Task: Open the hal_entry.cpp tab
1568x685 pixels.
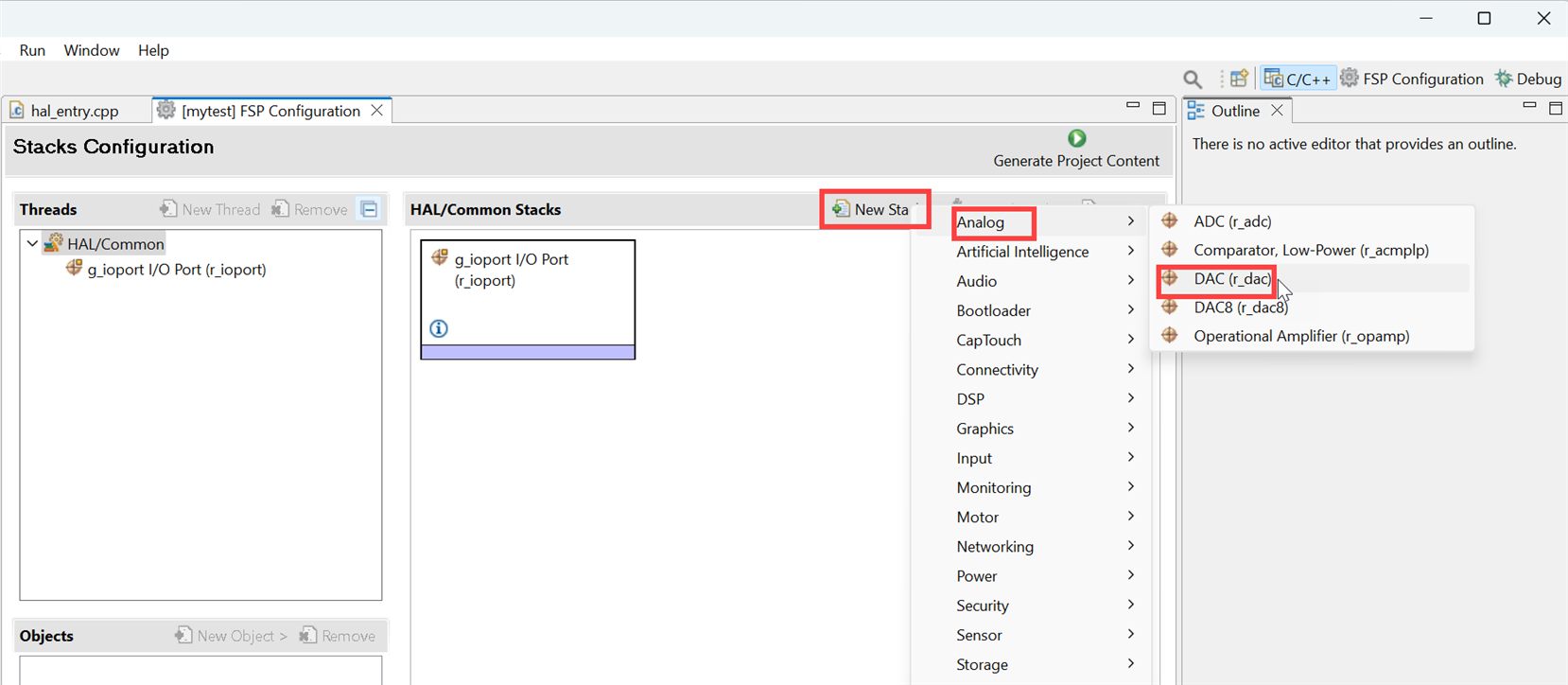Action: tap(75, 111)
